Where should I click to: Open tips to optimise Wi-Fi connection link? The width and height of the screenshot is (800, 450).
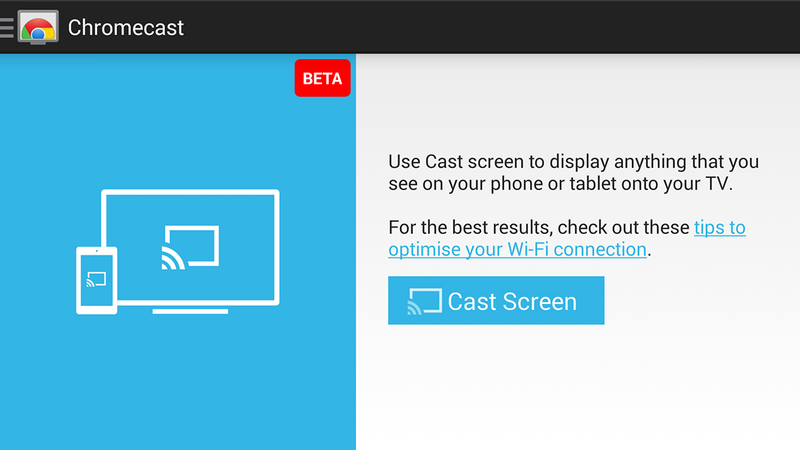click(x=566, y=238)
